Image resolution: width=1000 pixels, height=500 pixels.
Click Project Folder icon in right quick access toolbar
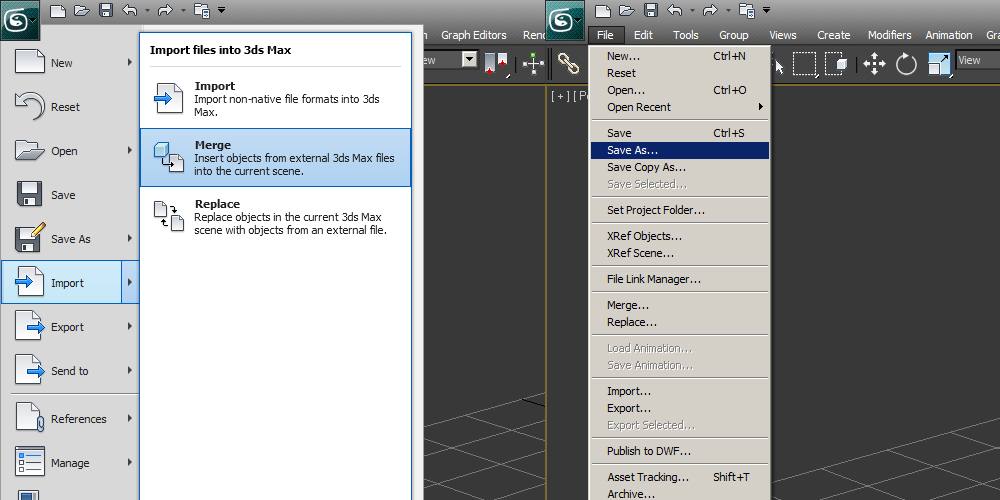point(747,10)
